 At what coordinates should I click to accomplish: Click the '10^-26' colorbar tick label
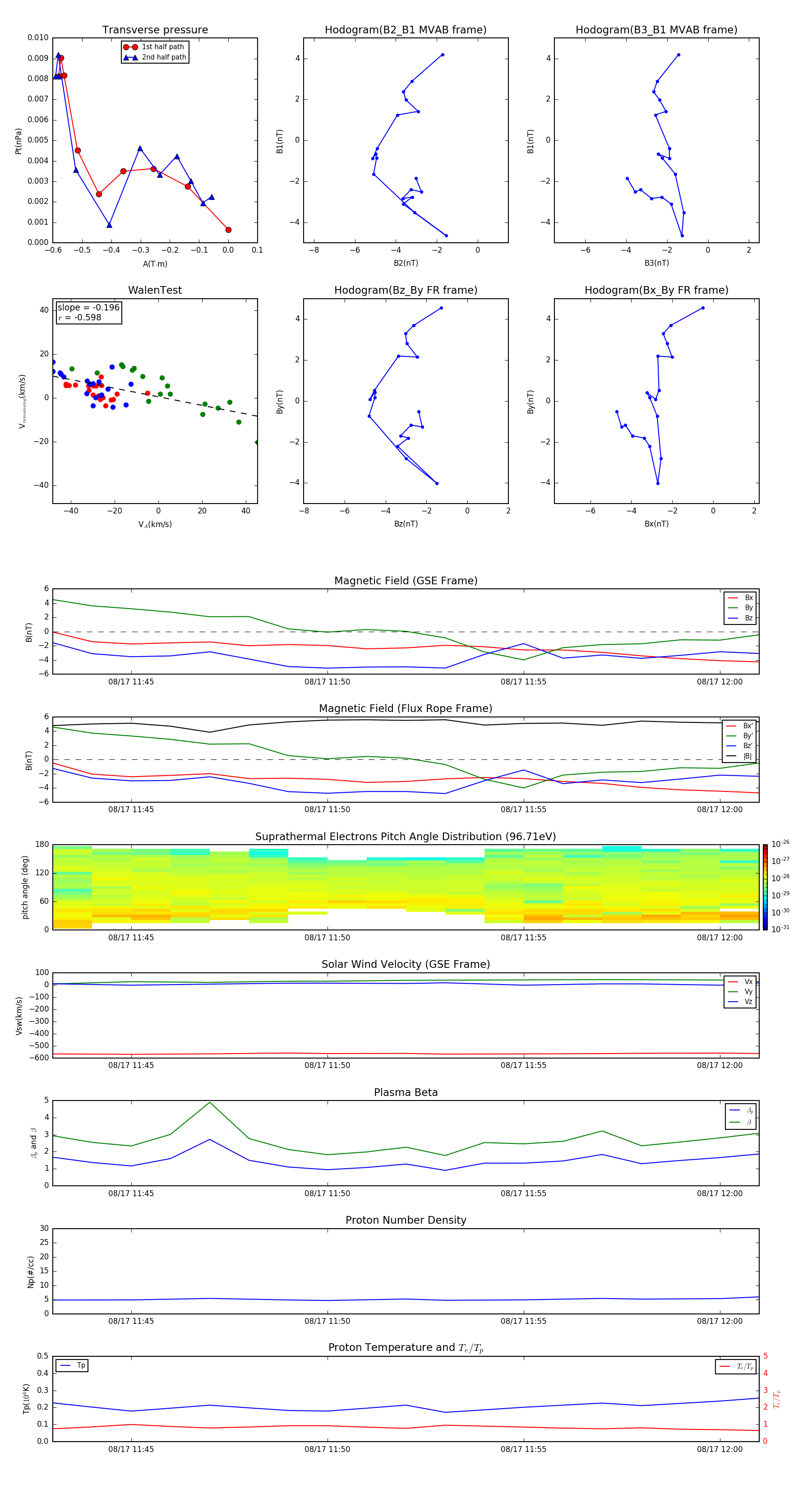780,844
